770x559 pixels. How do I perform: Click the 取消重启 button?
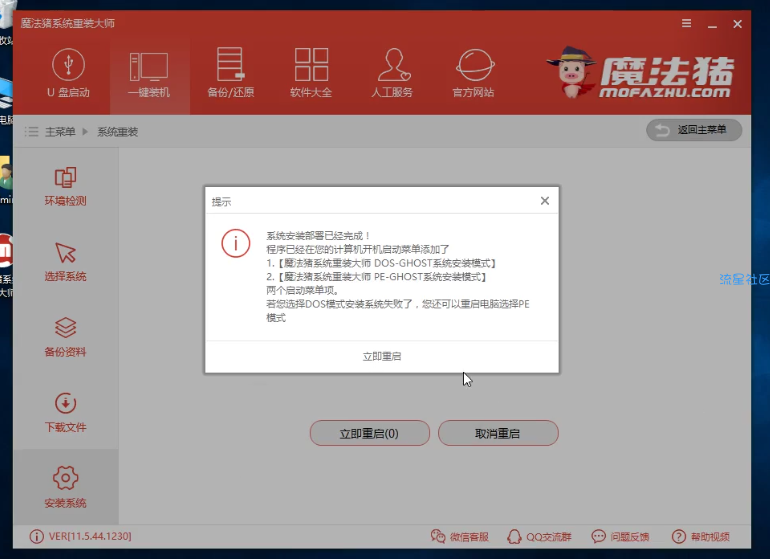(x=498, y=433)
